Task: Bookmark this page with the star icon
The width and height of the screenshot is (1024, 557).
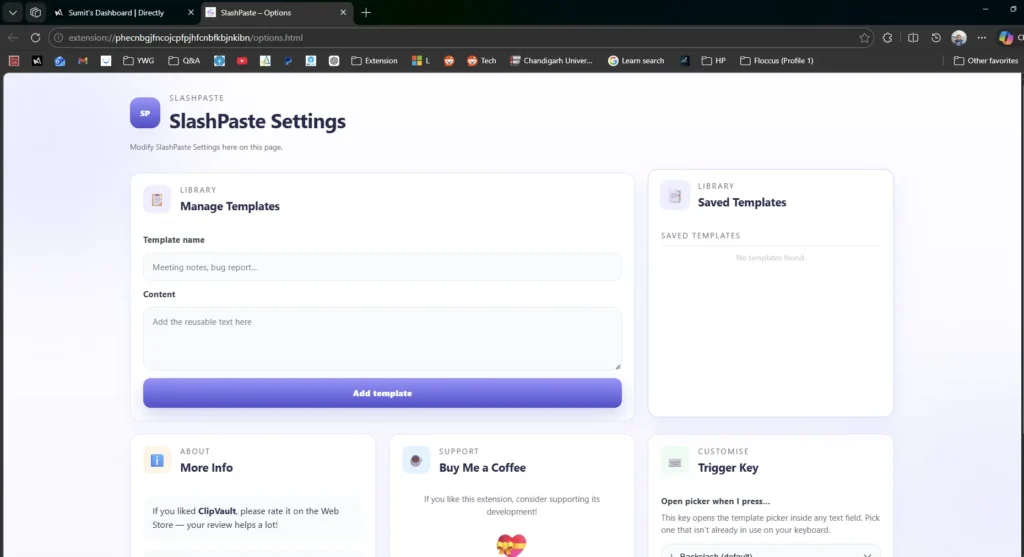Action: [864, 38]
